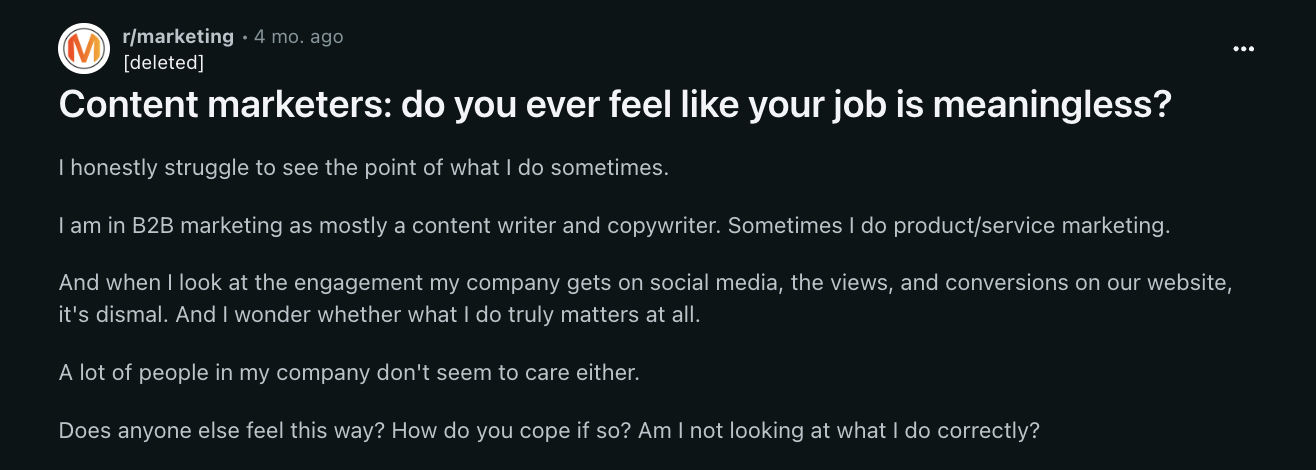Click the [deleted] author label
Viewport: 1316px width, 470px height.
pyautogui.click(x=162, y=63)
